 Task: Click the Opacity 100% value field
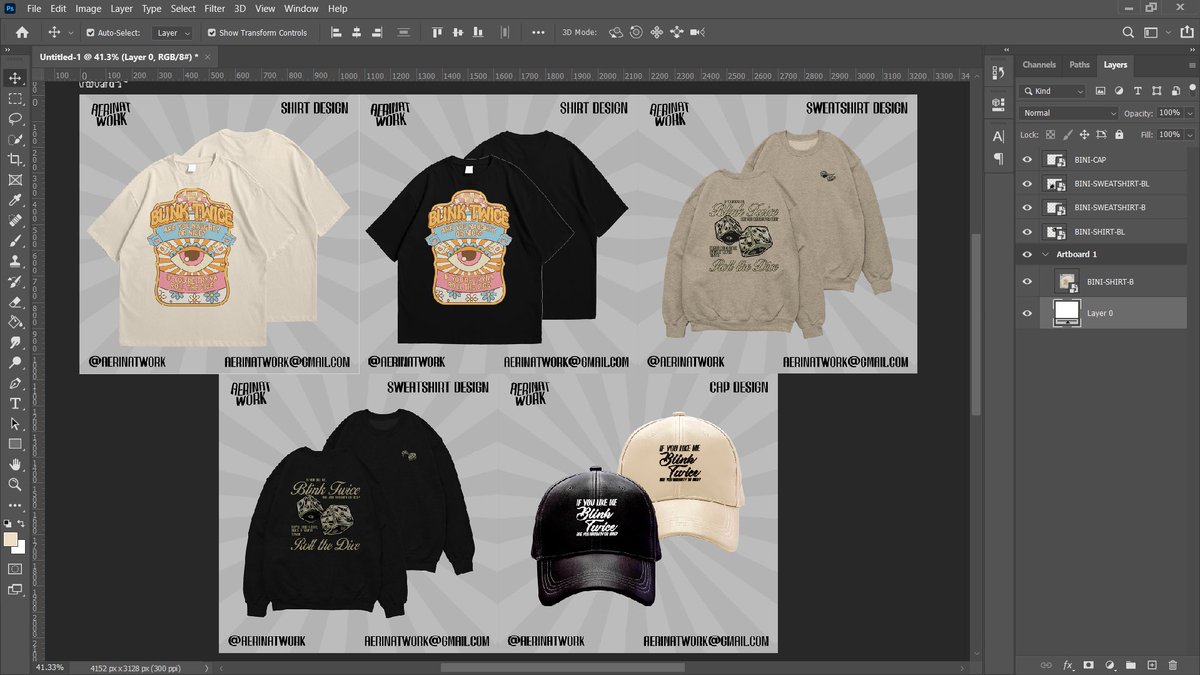(x=1170, y=113)
